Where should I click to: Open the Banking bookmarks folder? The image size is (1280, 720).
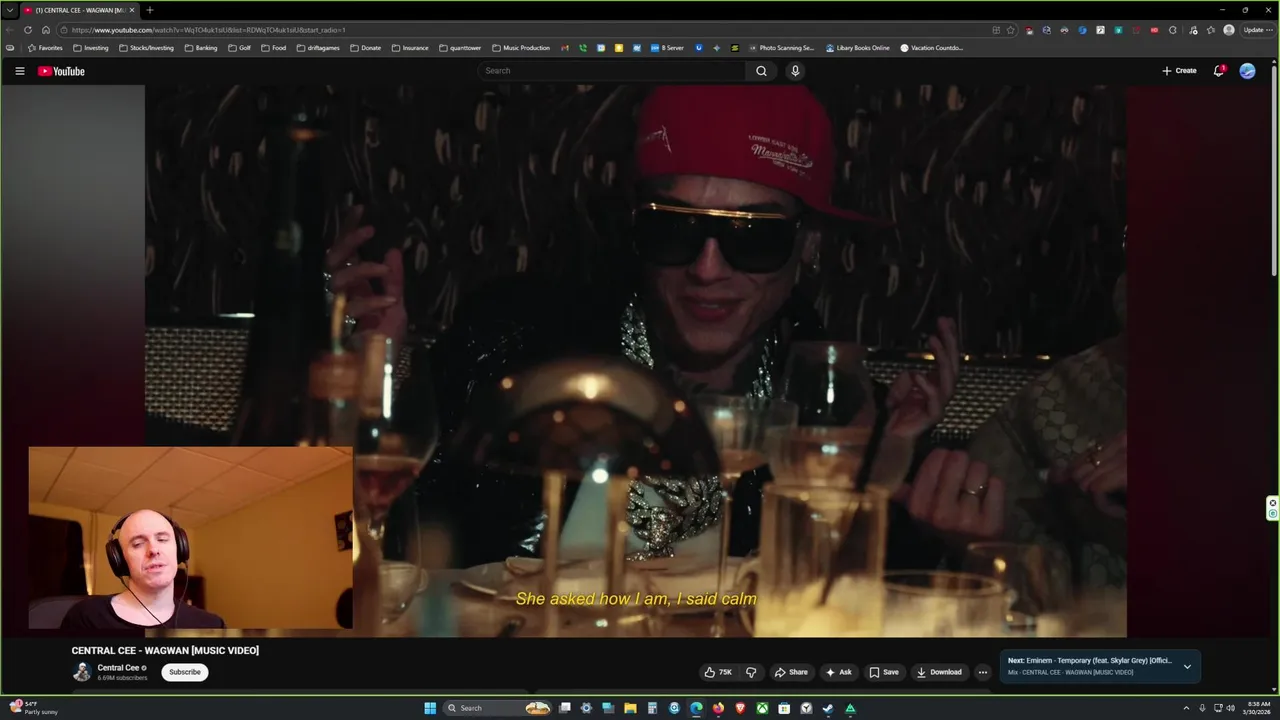click(201, 48)
